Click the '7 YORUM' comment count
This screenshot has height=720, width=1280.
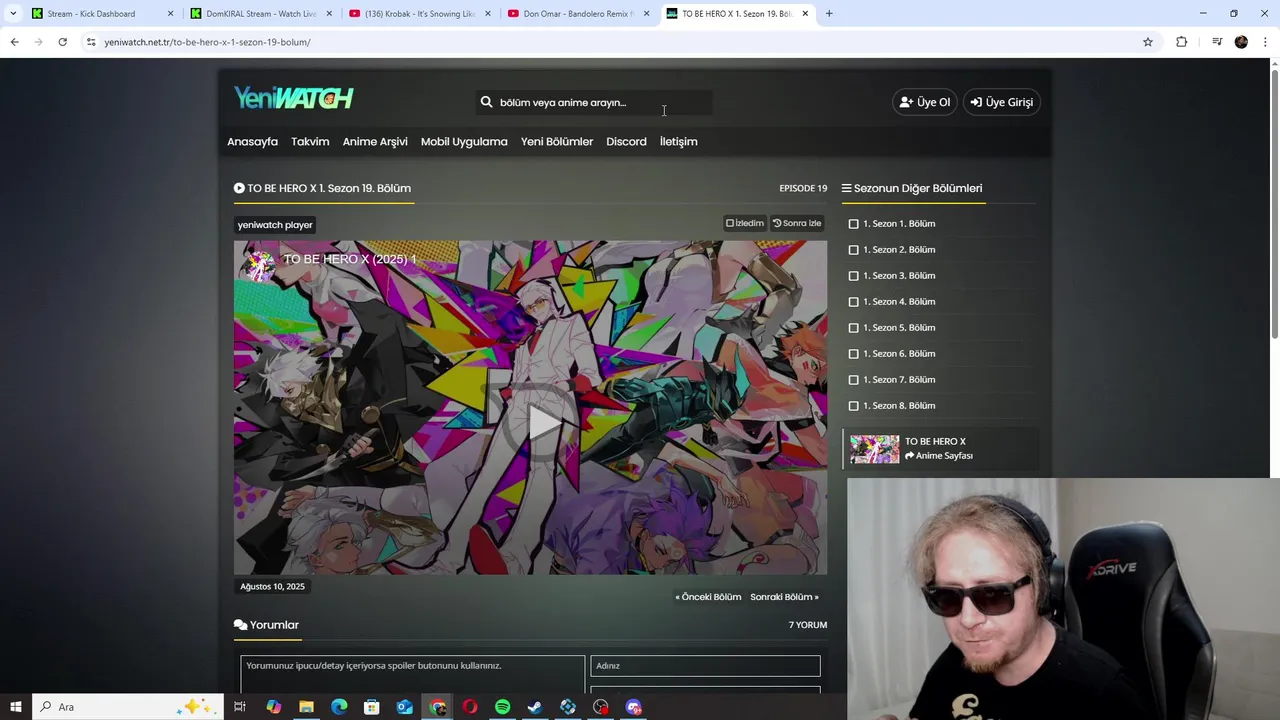(x=808, y=625)
